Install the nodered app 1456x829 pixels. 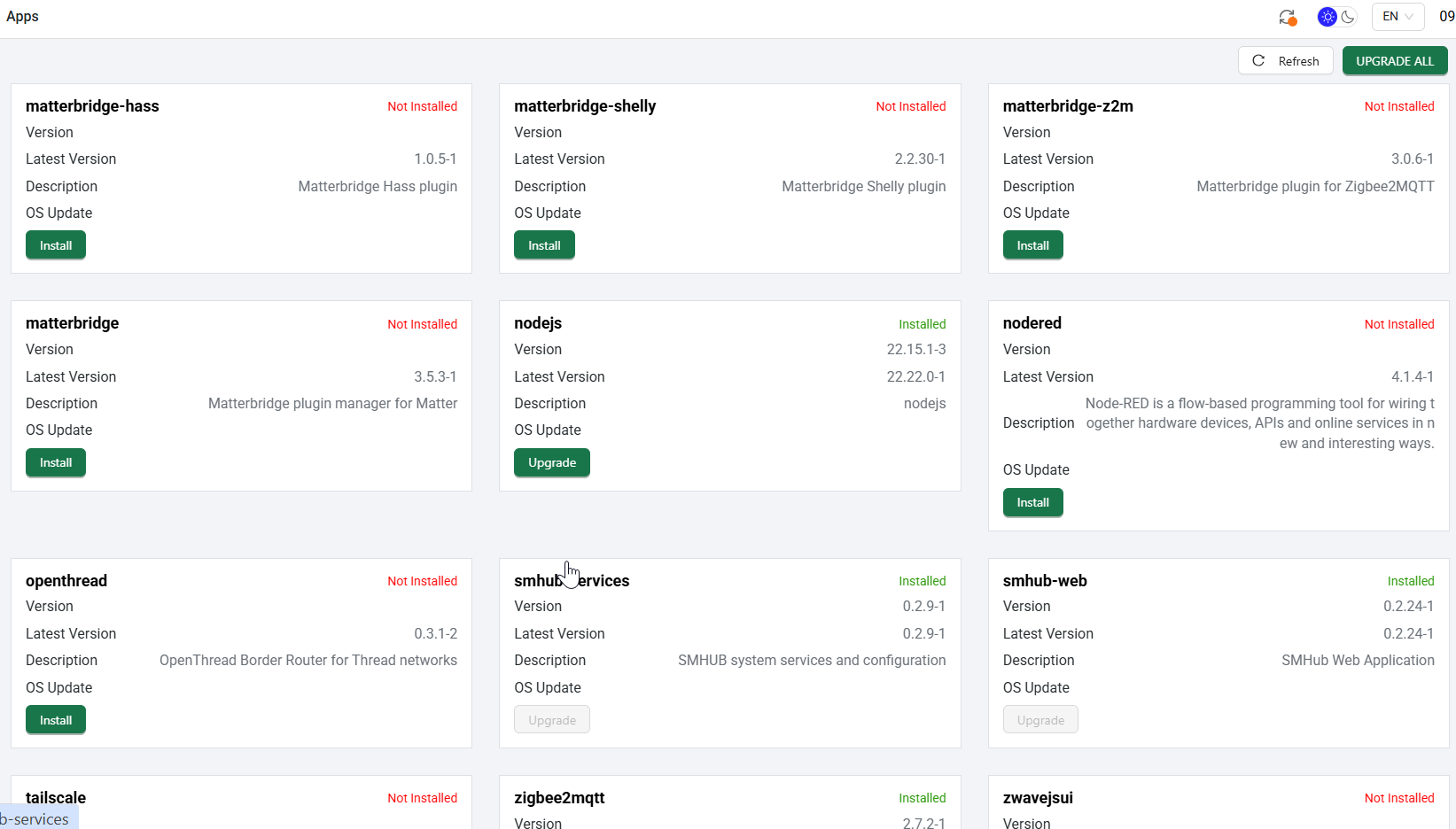(1032, 502)
